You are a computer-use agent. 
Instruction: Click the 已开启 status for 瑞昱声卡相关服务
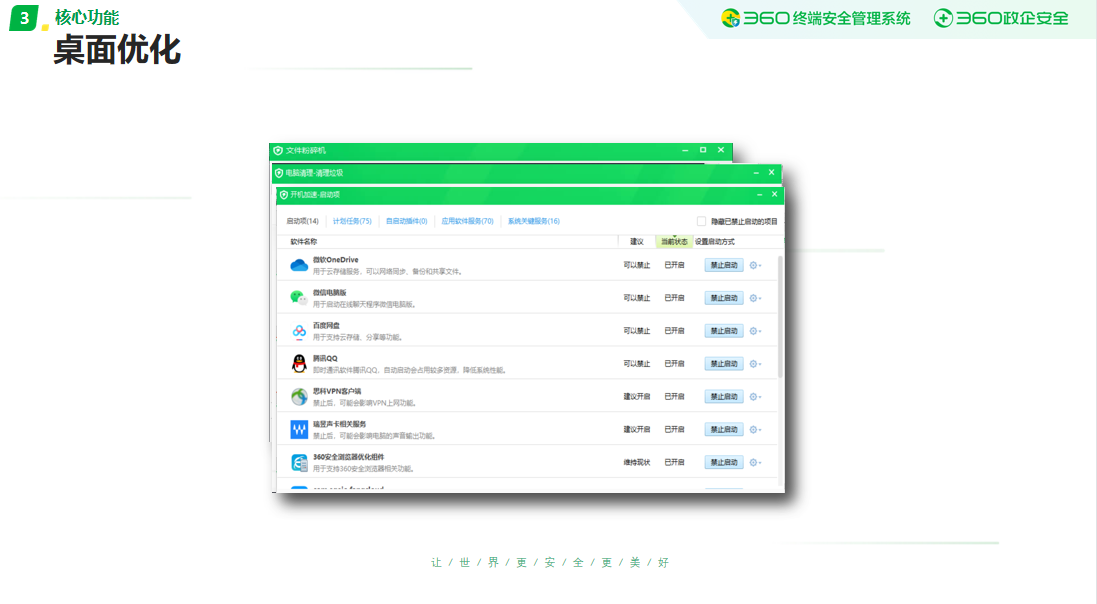click(674, 430)
